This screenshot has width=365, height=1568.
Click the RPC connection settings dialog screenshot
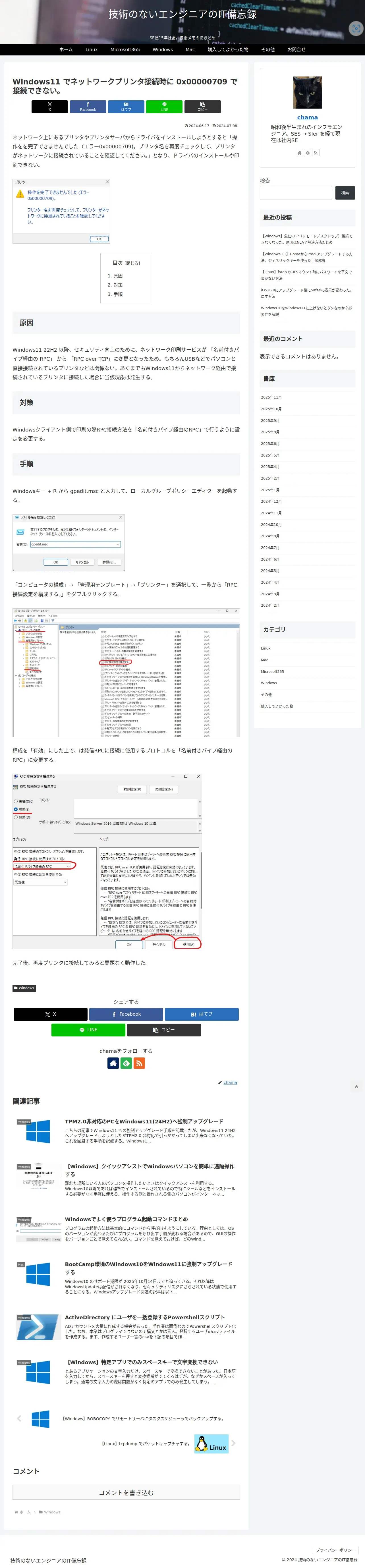coord(108,861)
